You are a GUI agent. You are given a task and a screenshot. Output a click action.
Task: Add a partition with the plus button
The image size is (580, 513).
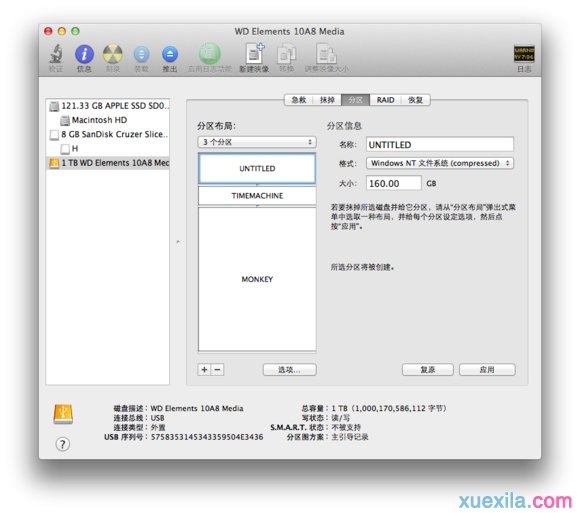[205, 369]
